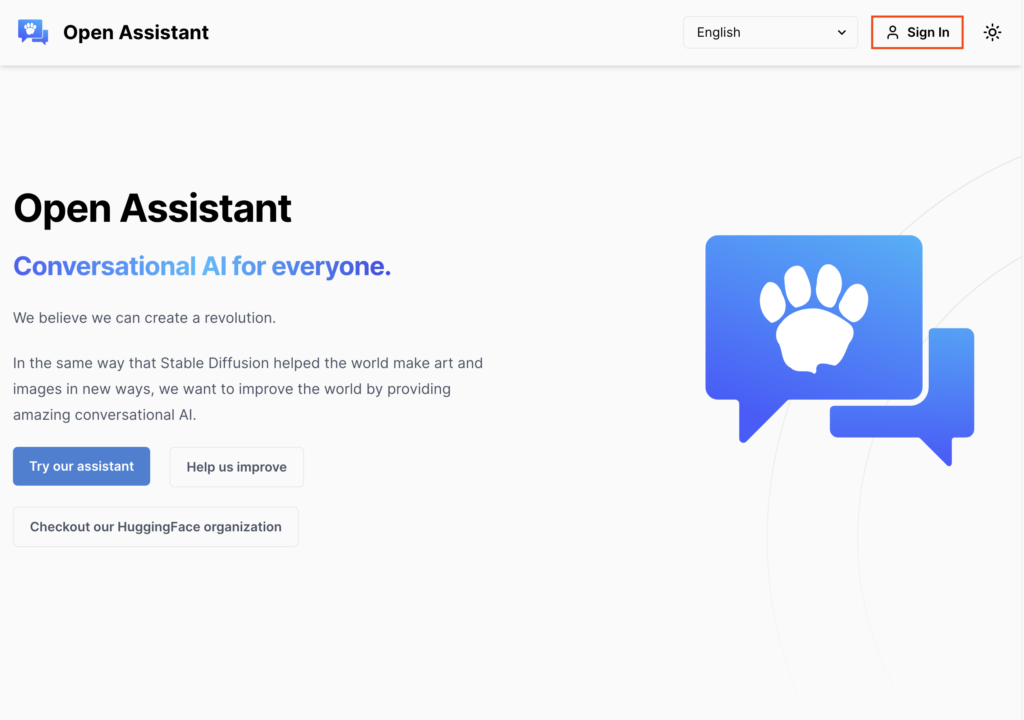
Task: Open Checkout our HuggingFace organization
Action: coord(155,527)
